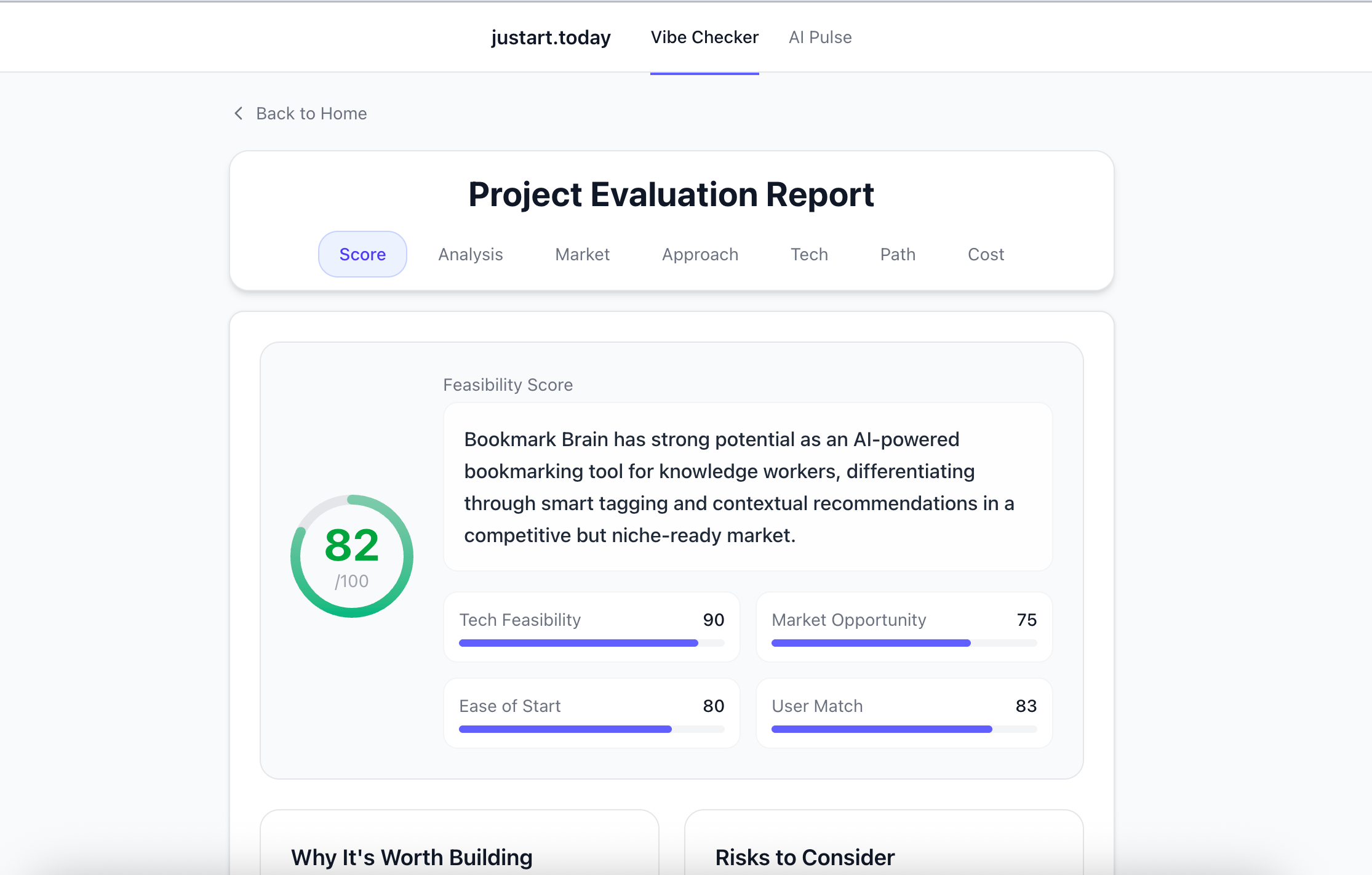Click the Tech Feasibility progress bar

pyautogui.click(x=591, y=643)
